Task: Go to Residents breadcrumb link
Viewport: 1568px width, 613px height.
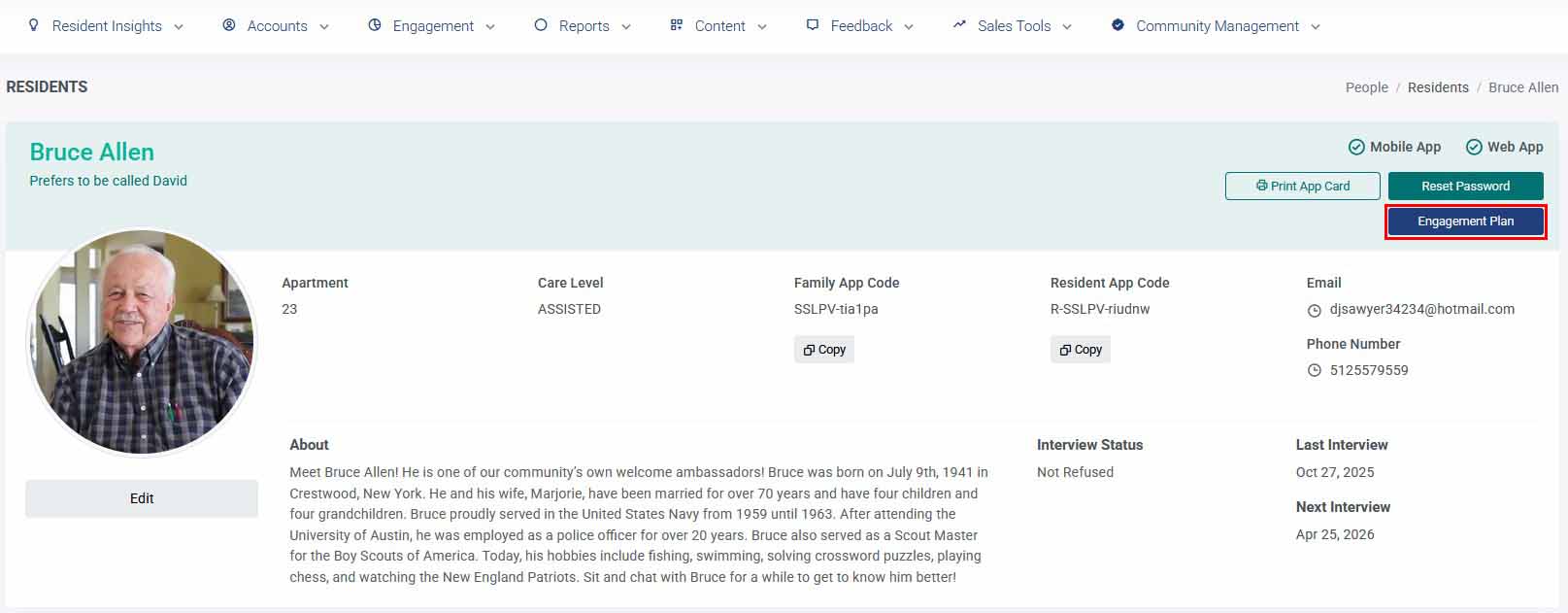Action: pyautogui.click(x=1438, y=87)
